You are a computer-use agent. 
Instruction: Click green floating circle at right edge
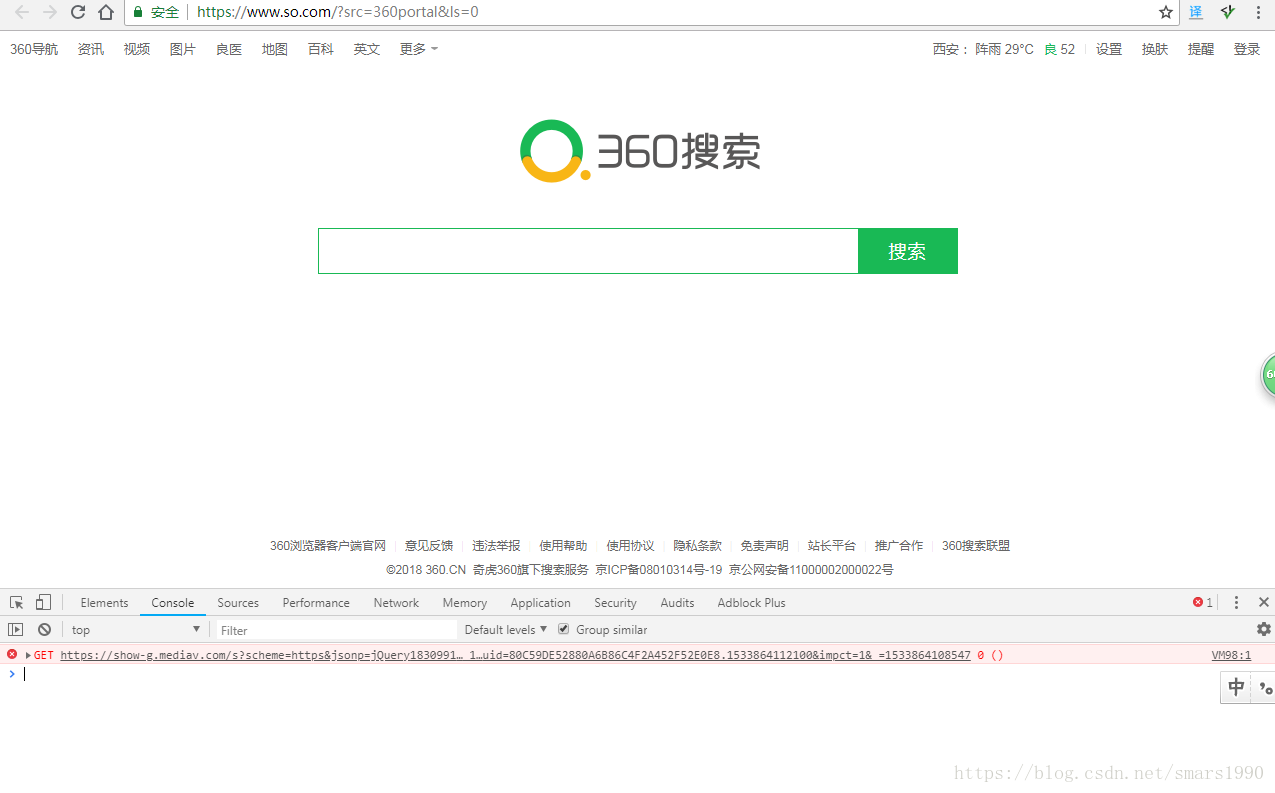click(x=1268, y=375)
